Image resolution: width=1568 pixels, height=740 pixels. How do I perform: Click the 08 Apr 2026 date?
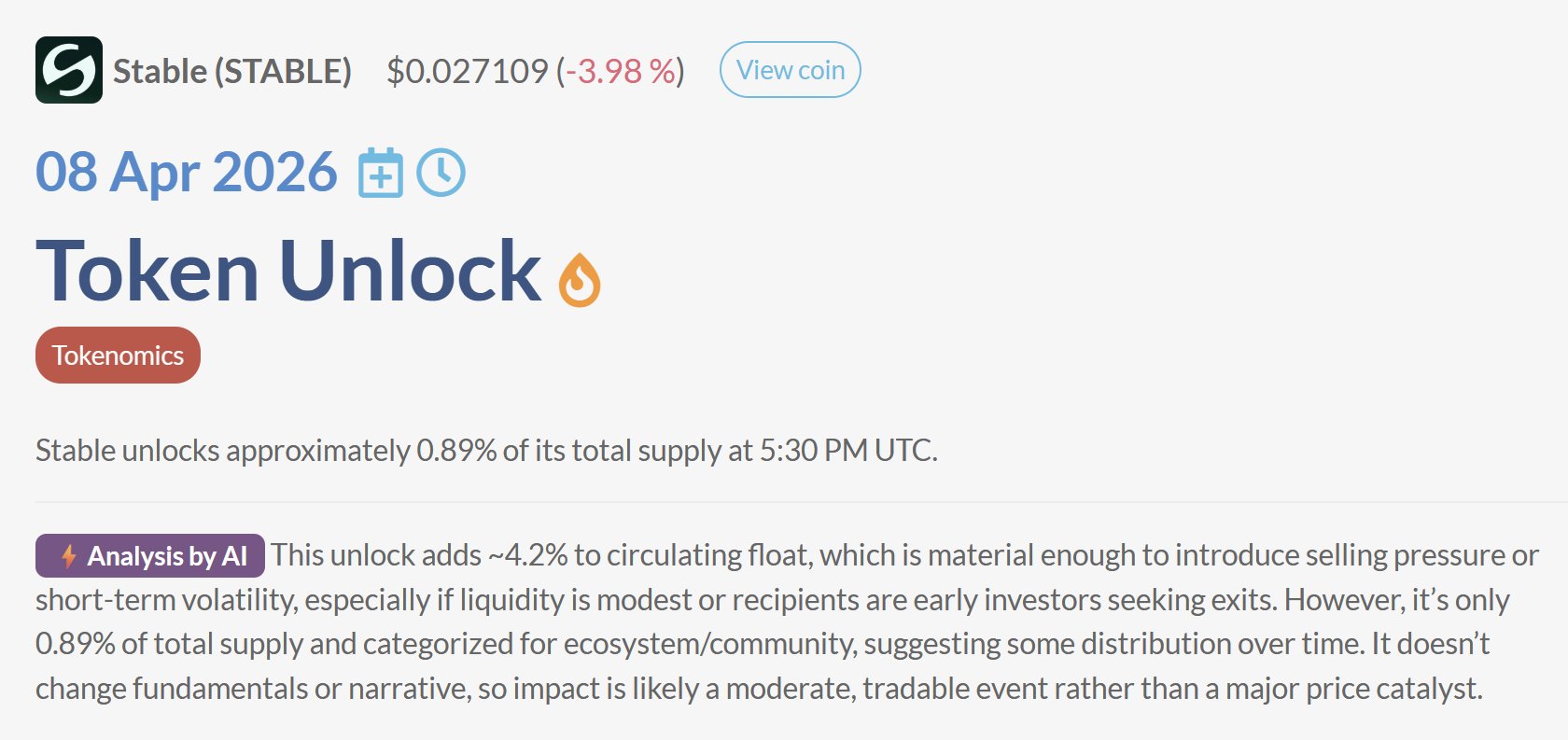click(186, 173)
